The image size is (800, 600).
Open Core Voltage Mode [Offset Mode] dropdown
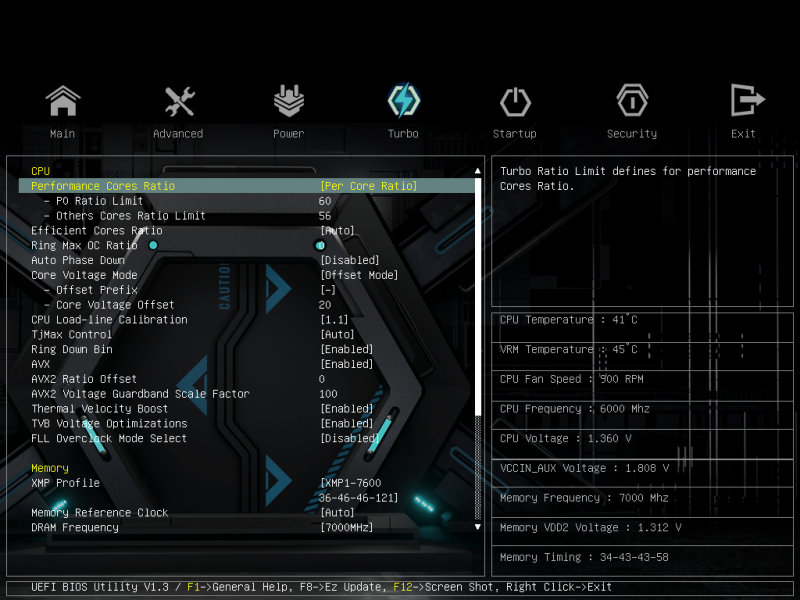[359, 275]
